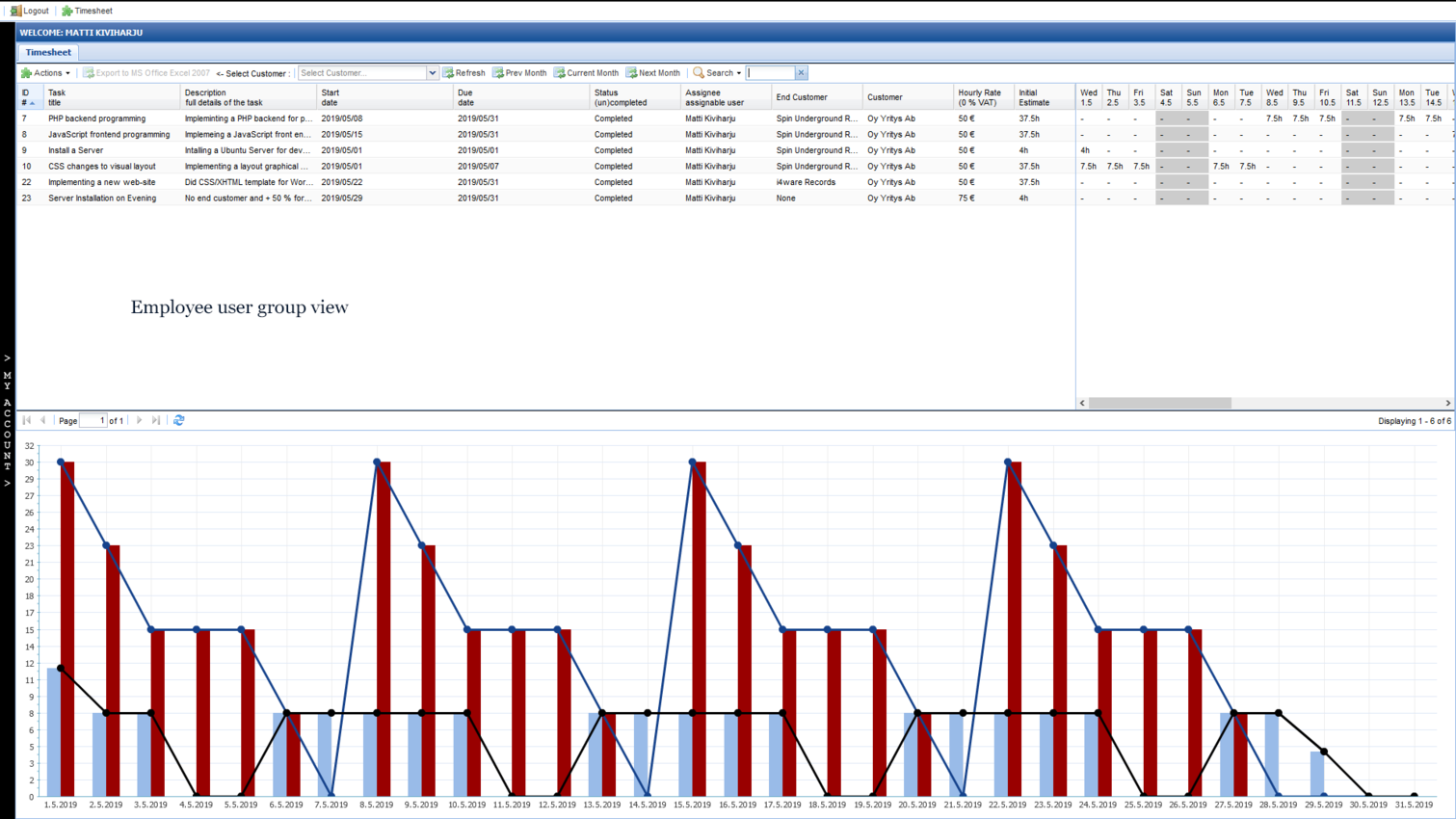Screen dimensions: 1456x819
Task: Click Export to MS Office Excel 2007
Action: (146, 73)
